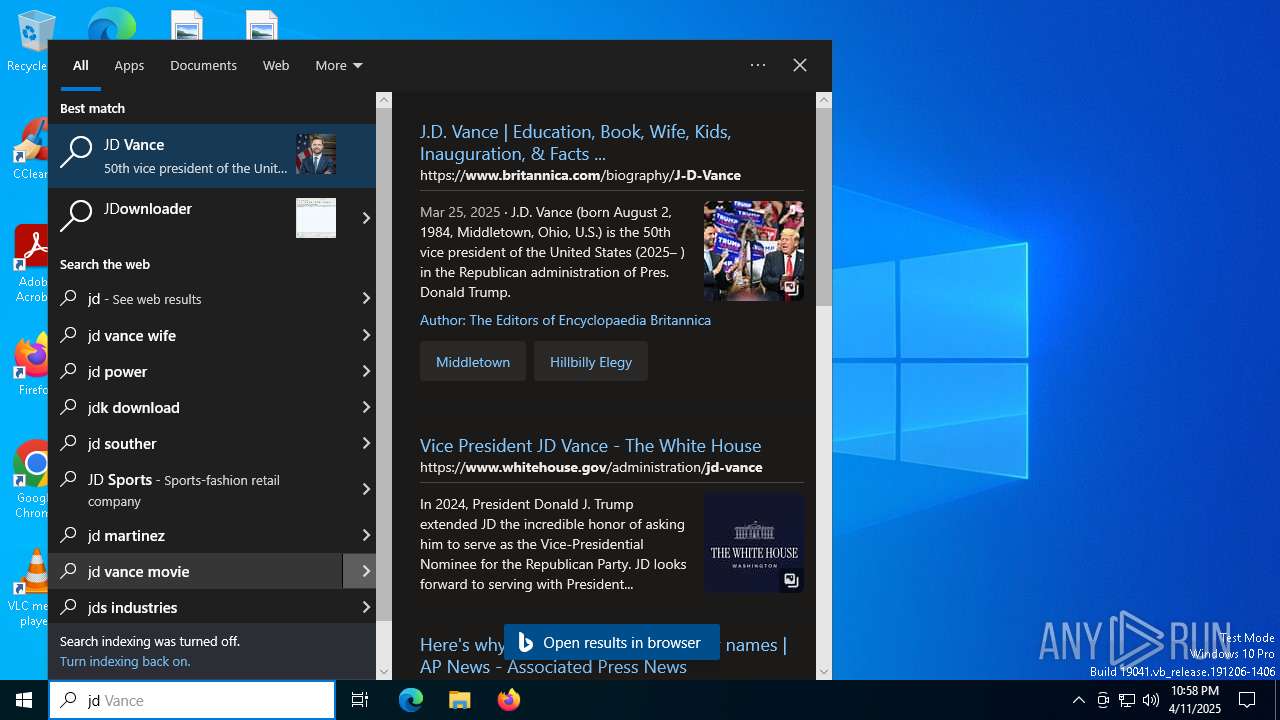Click scroll-down arrow of web preview scrollbar
This screenshot has height=720, width=1280.
pos(824,672)
